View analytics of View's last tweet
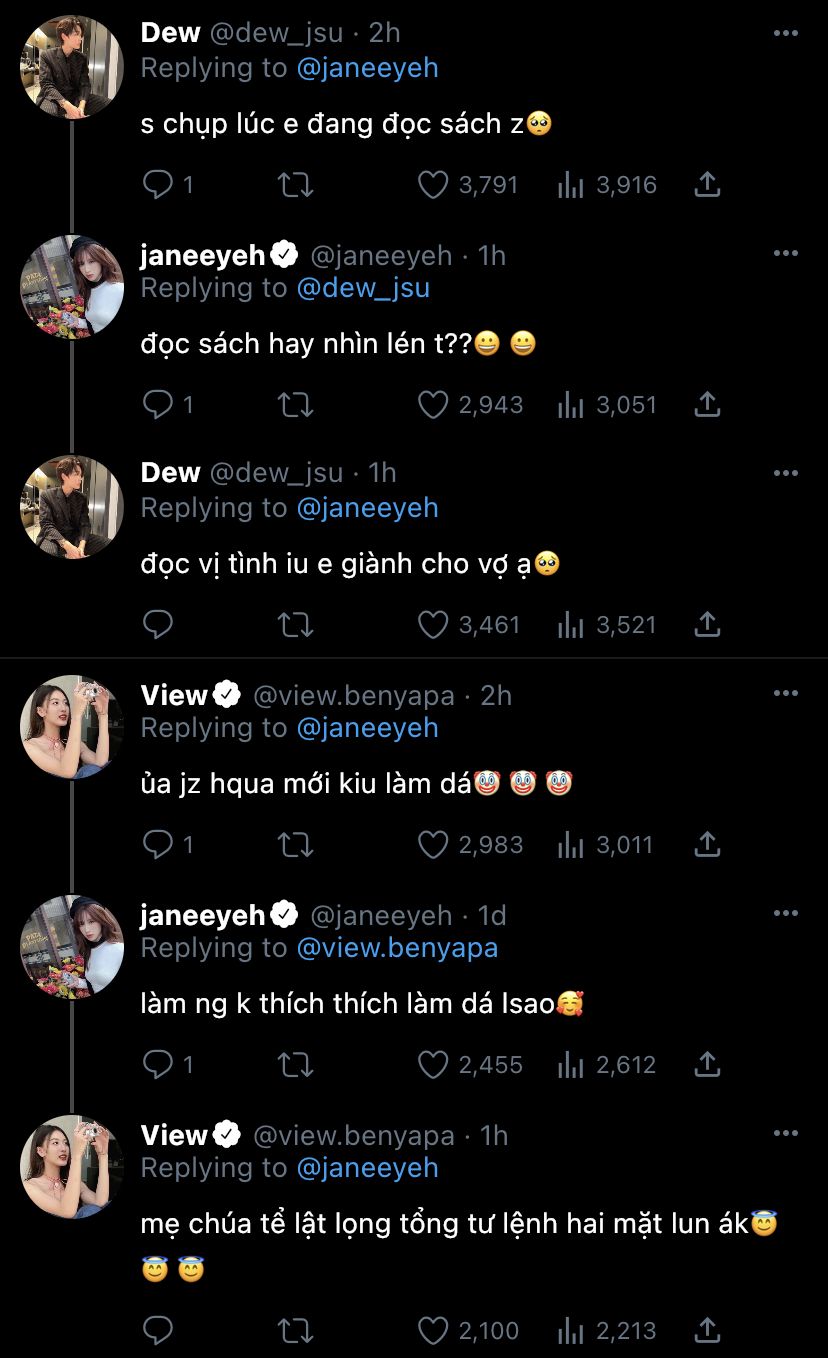828x1358 pixels. [x=570, y=1330]
